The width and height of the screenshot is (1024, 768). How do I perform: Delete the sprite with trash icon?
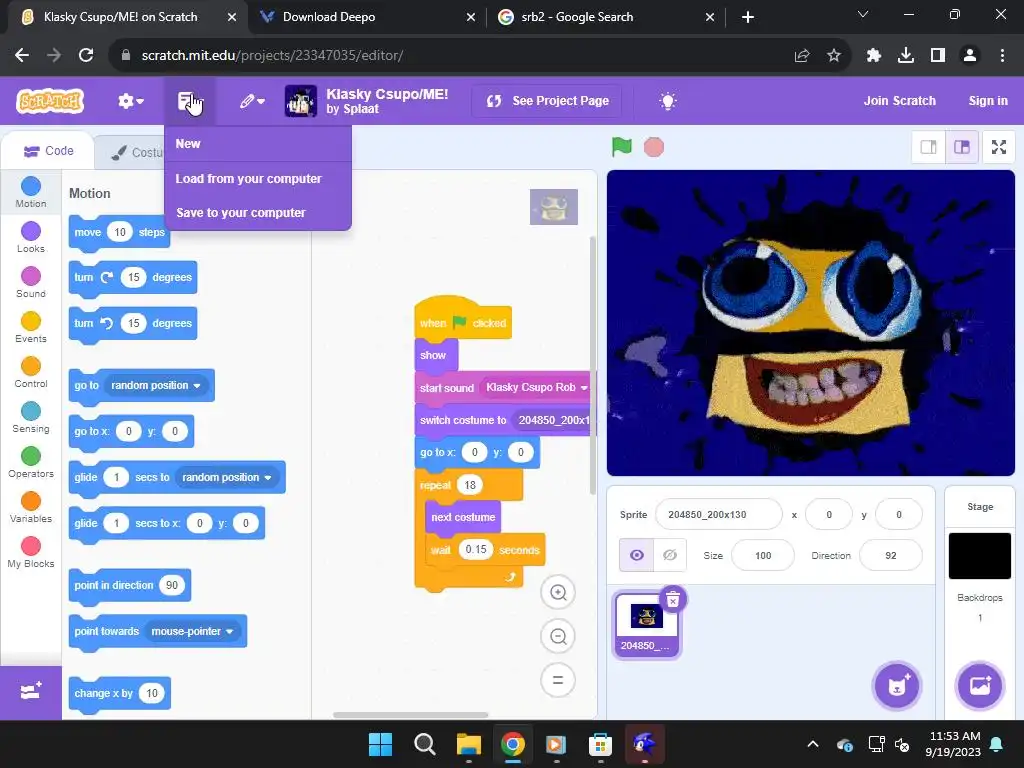(x=673, y=600)
